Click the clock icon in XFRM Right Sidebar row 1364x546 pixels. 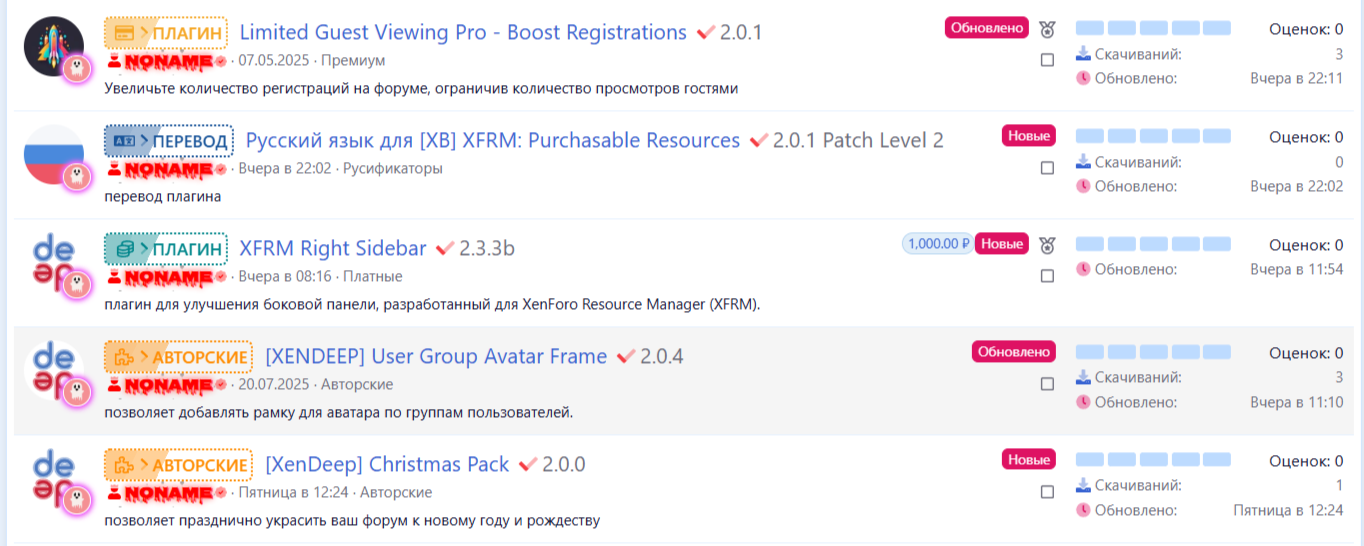[1083, 270]
